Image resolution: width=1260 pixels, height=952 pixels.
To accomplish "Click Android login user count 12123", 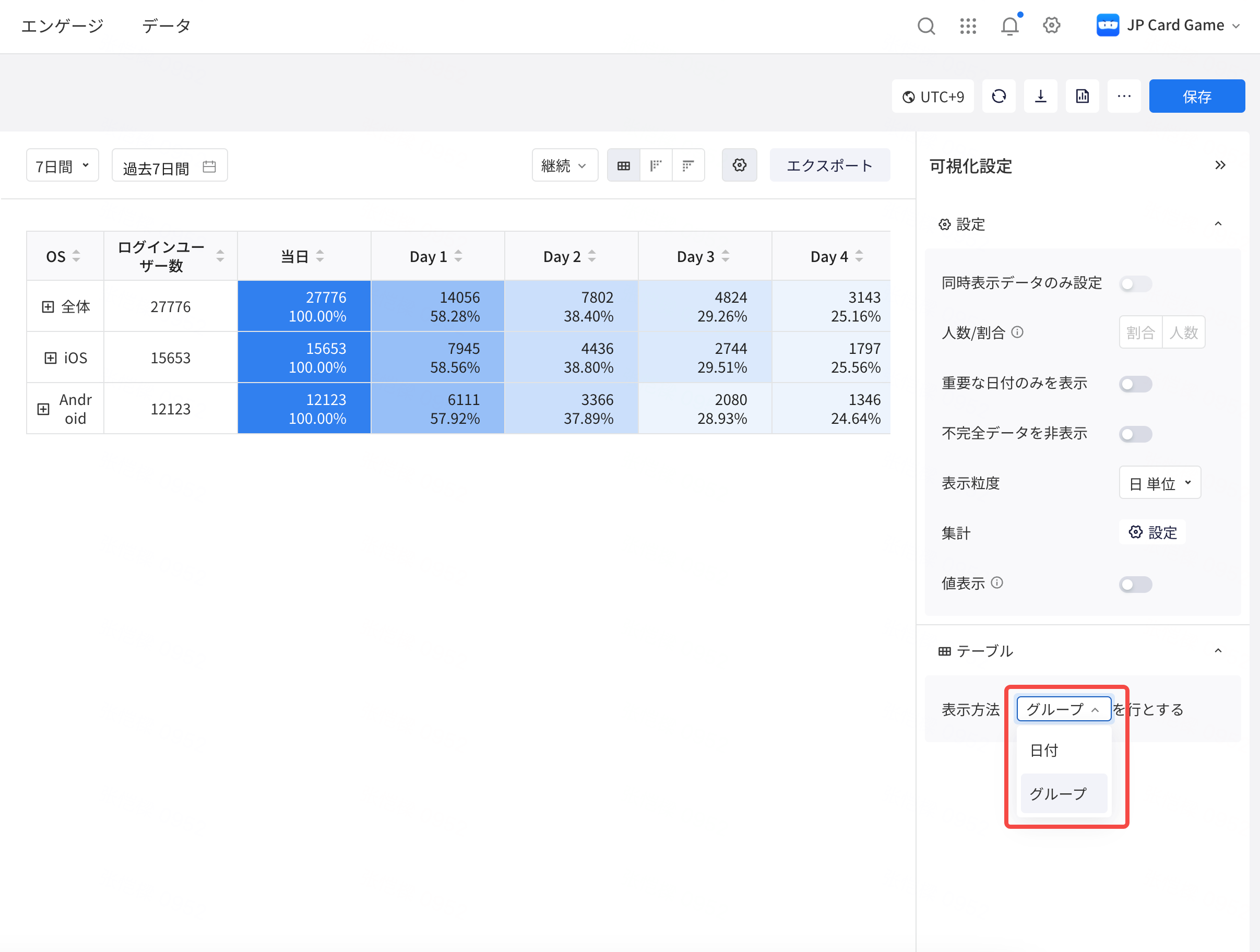I will pyautogui.click(x=170, y=409).
